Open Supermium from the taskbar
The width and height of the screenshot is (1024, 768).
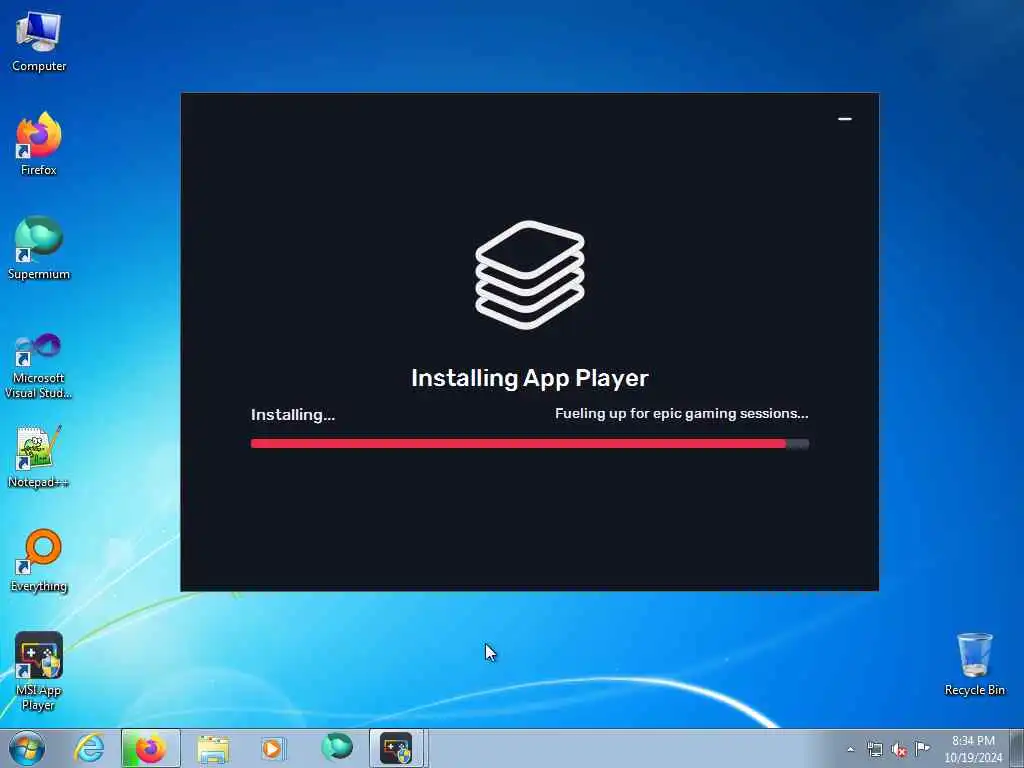(x=337, y=747)
